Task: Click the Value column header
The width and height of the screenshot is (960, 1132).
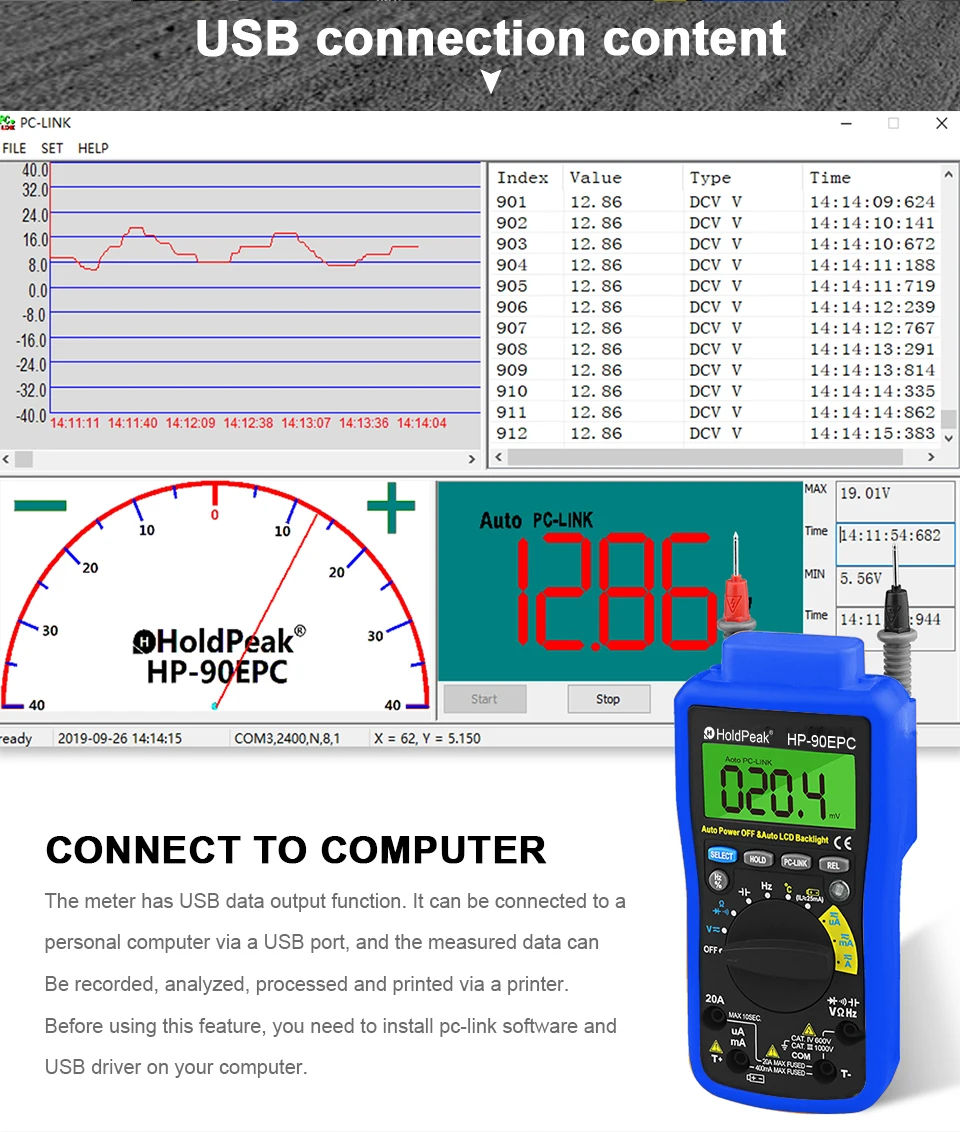Action: coord(595,178)
